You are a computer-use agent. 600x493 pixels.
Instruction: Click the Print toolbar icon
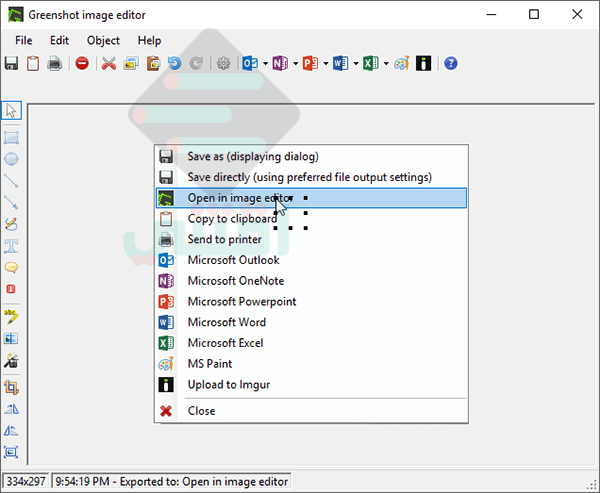pyautogui.click(x=55, y=64)
